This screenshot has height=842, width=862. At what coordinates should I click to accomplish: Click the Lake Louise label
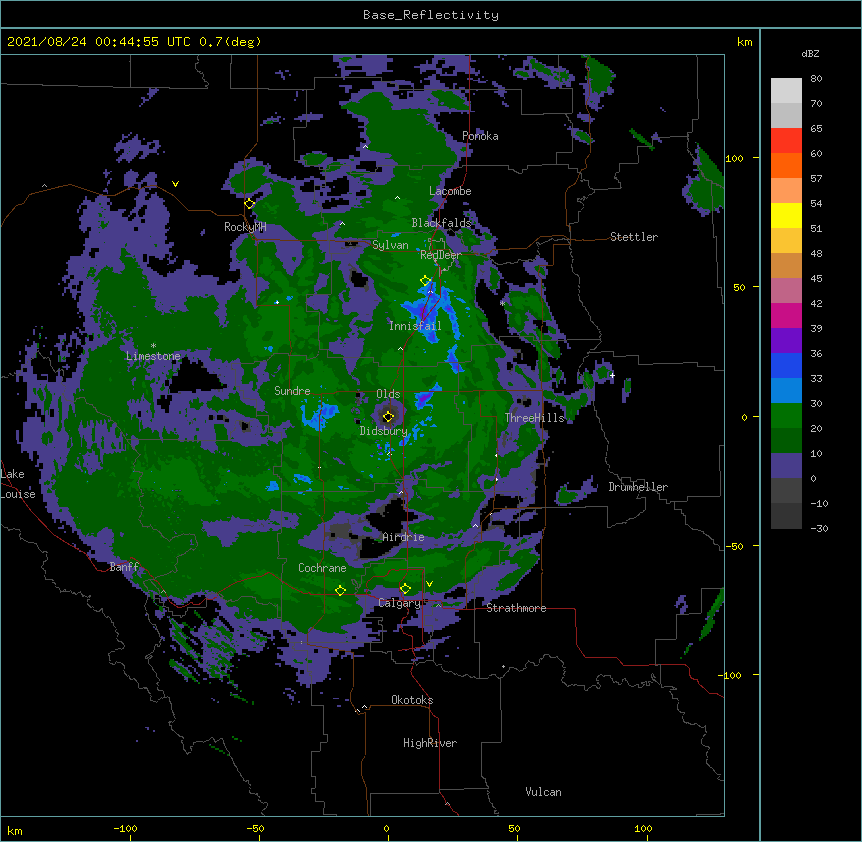pos(18,484)
